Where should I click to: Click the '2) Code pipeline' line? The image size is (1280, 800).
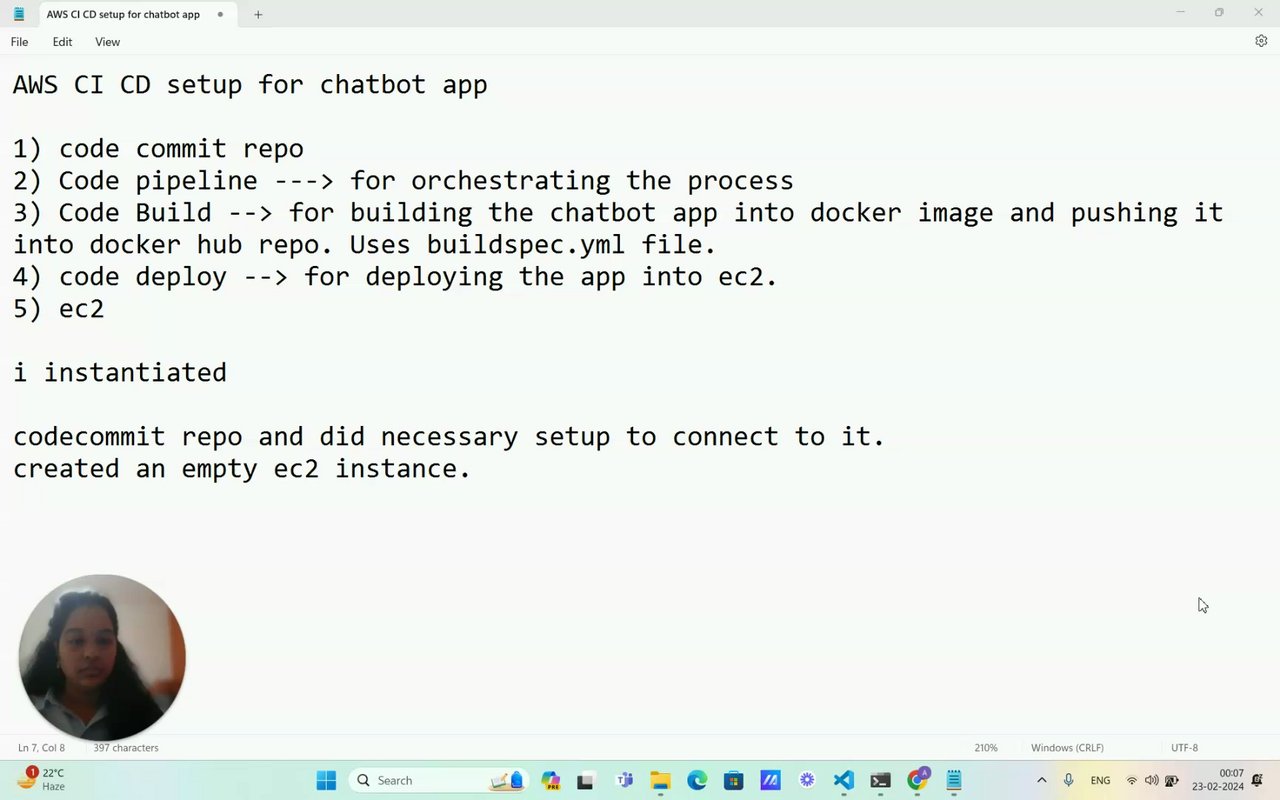coord(403,181)
